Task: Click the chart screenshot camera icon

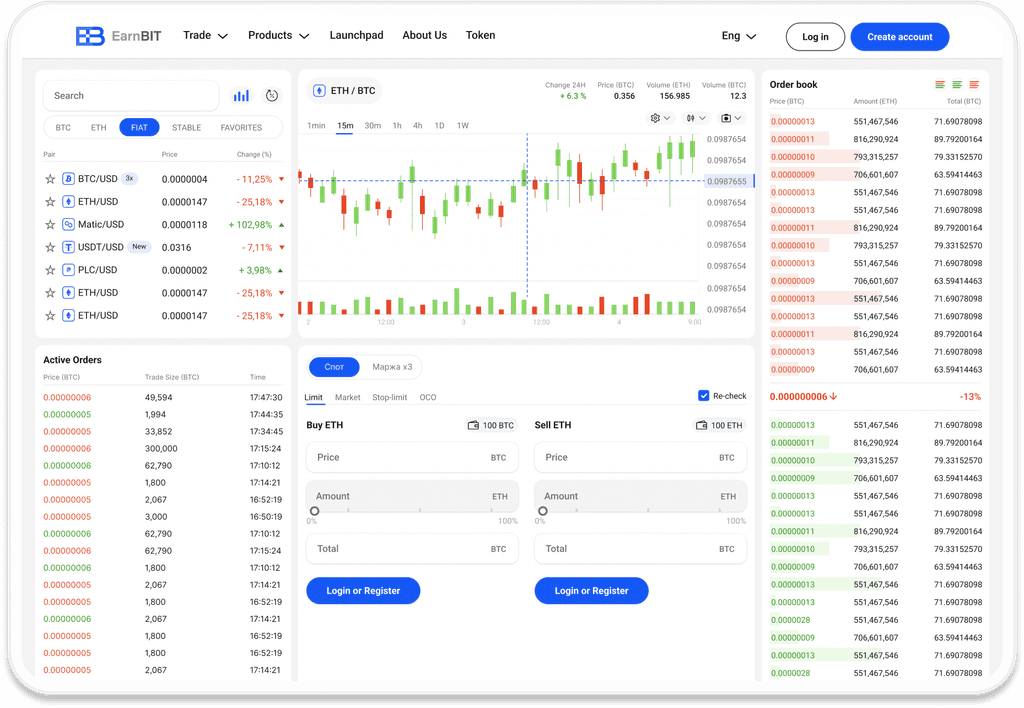Action: (726, 118)
